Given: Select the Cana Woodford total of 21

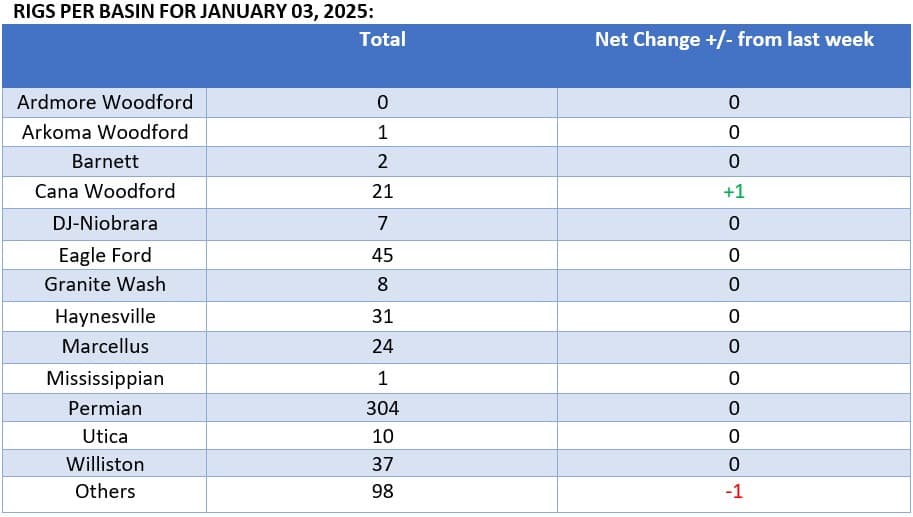Looking at the screenshot, I should point(382,192).
